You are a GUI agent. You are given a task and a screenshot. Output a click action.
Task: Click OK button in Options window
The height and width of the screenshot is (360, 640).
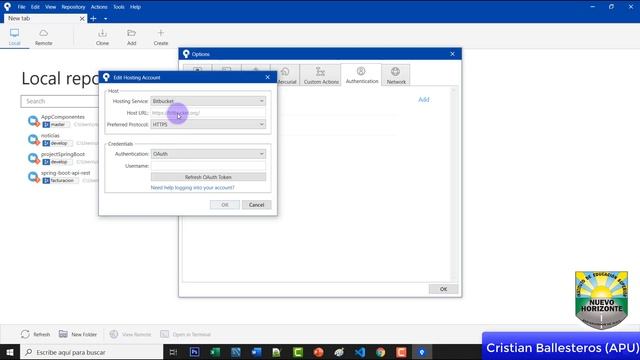(x=443, y=289)
